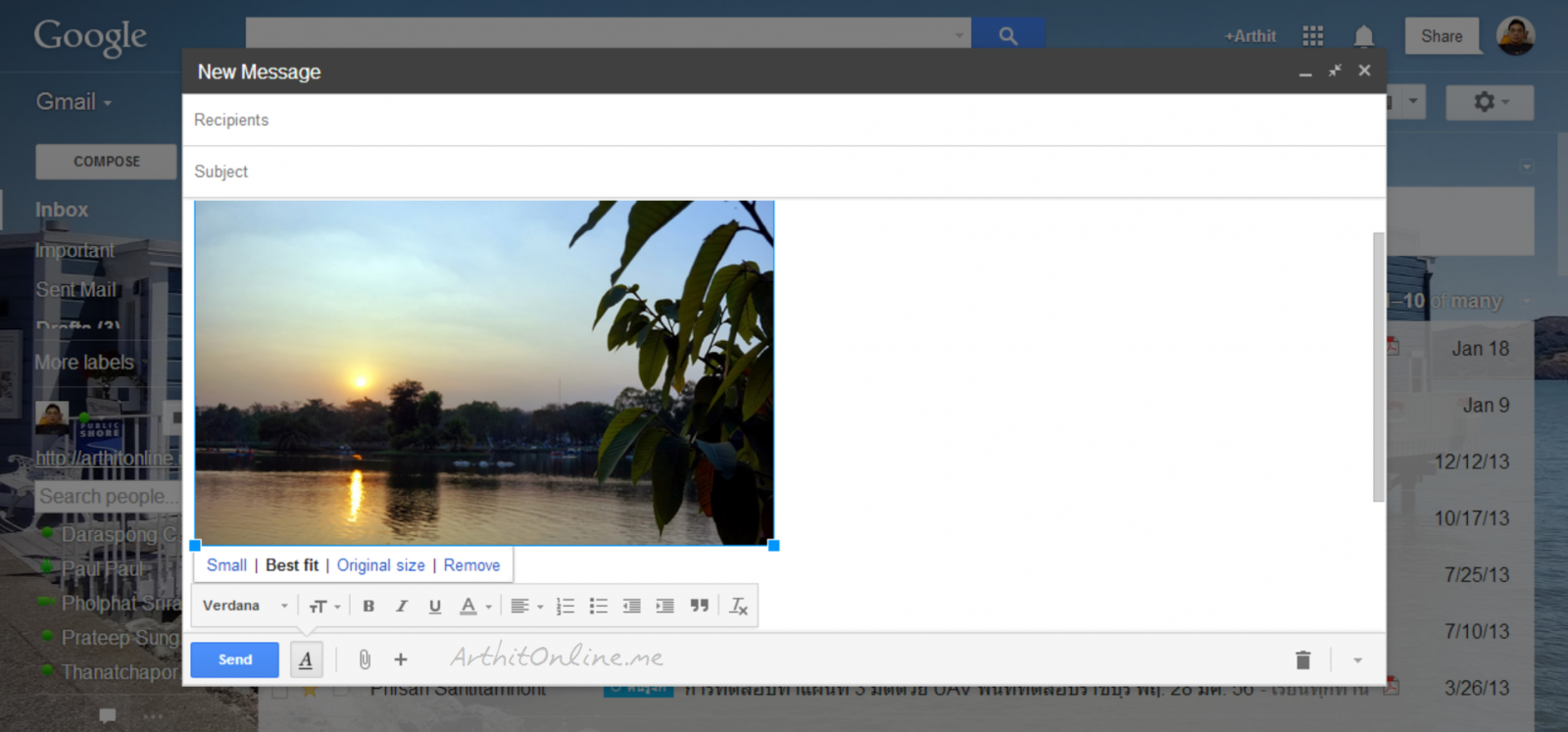
Task: Discard draft with the trash icon
Action: point(1302,659)
